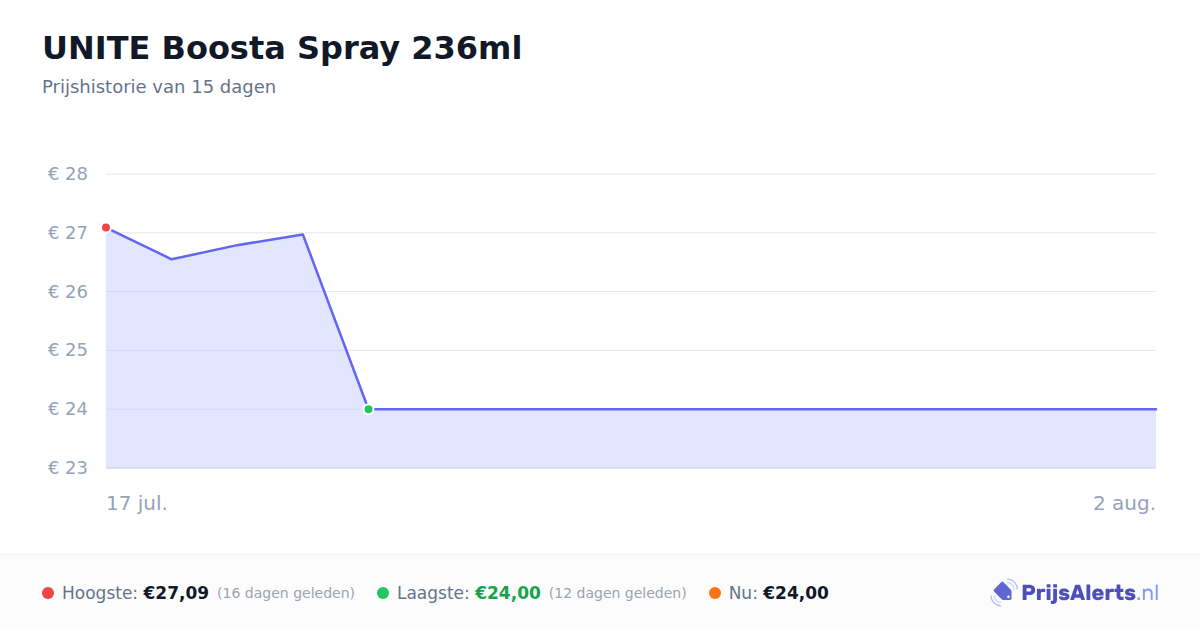1200x630 pixels.
Task: Select the € 23 axis label
Action: click(x=68, y=467)
